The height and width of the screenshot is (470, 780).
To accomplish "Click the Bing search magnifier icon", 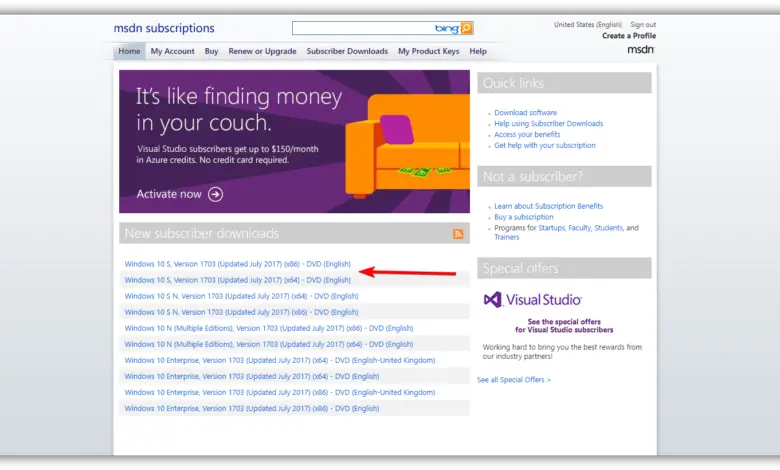I will [467, 28].
